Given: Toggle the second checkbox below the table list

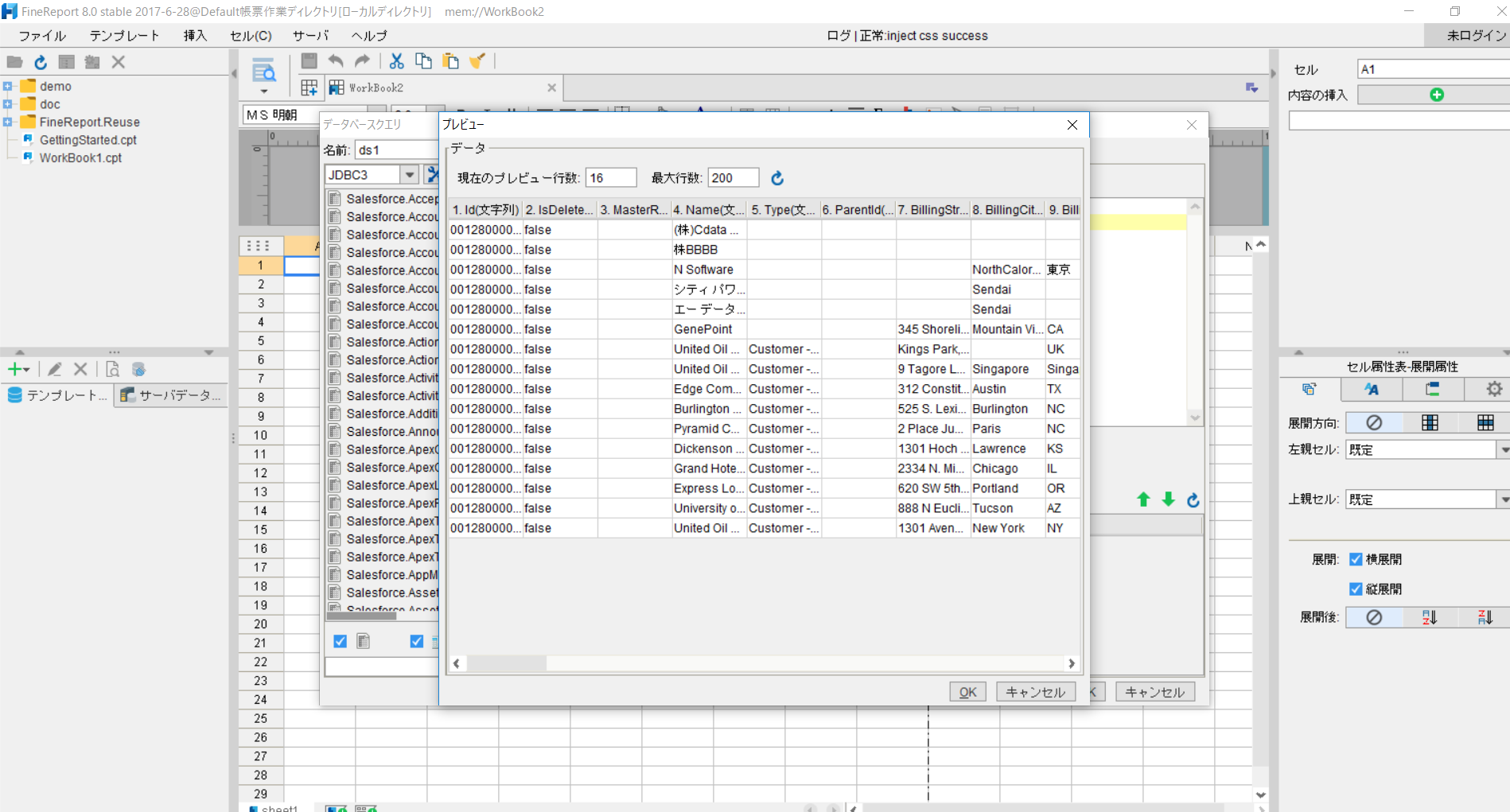Looking at the screenshot, I should pyautogui.click(x=417, y=641).
